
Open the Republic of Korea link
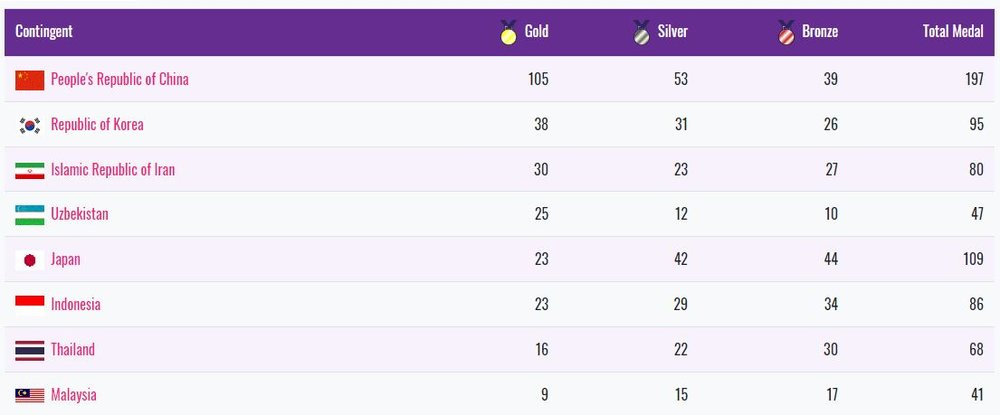pyautogui.click(x=97, y=124)
